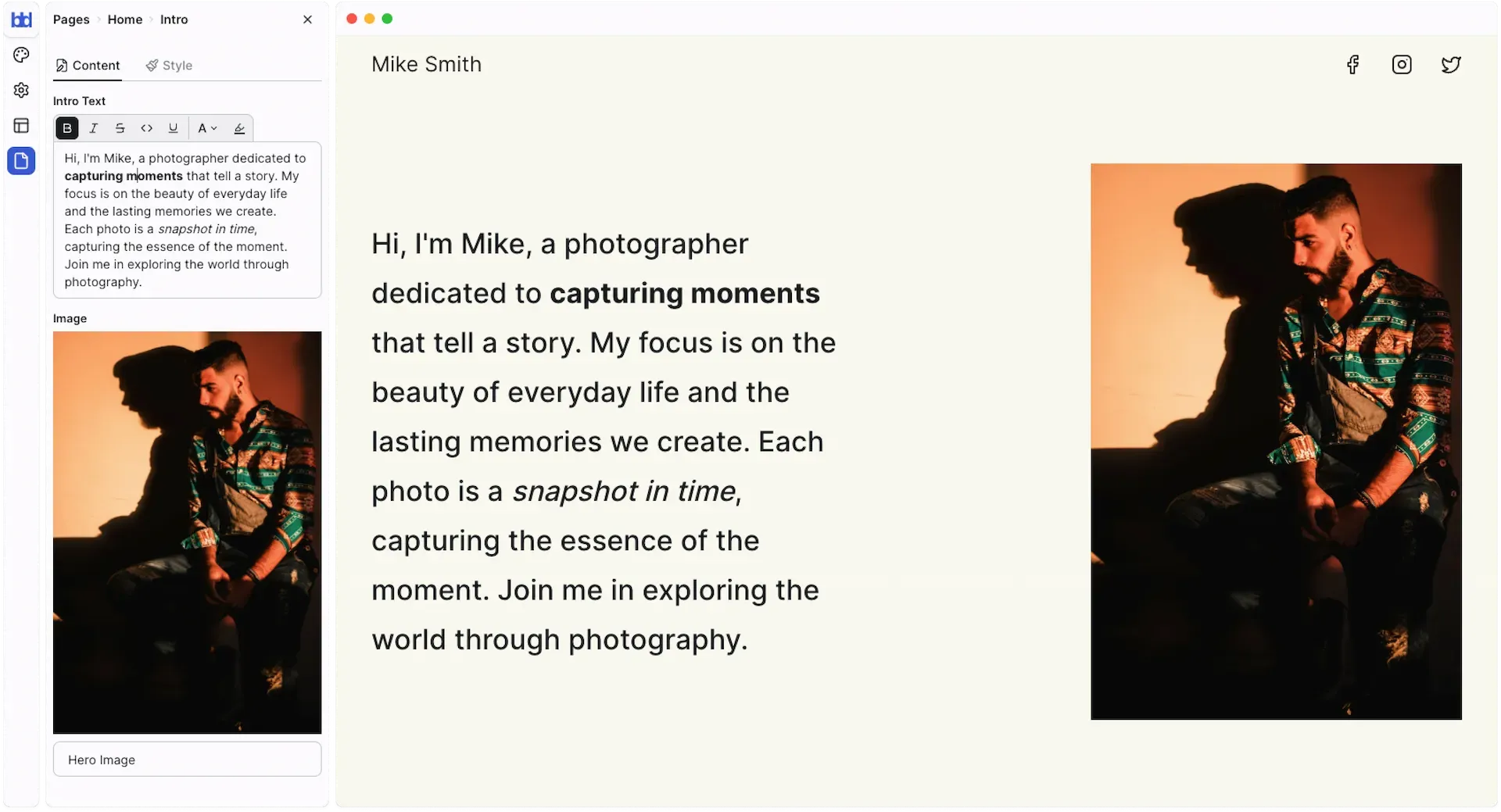
Task: Click the highlight marker icon
Action: [x=240, y=128]
